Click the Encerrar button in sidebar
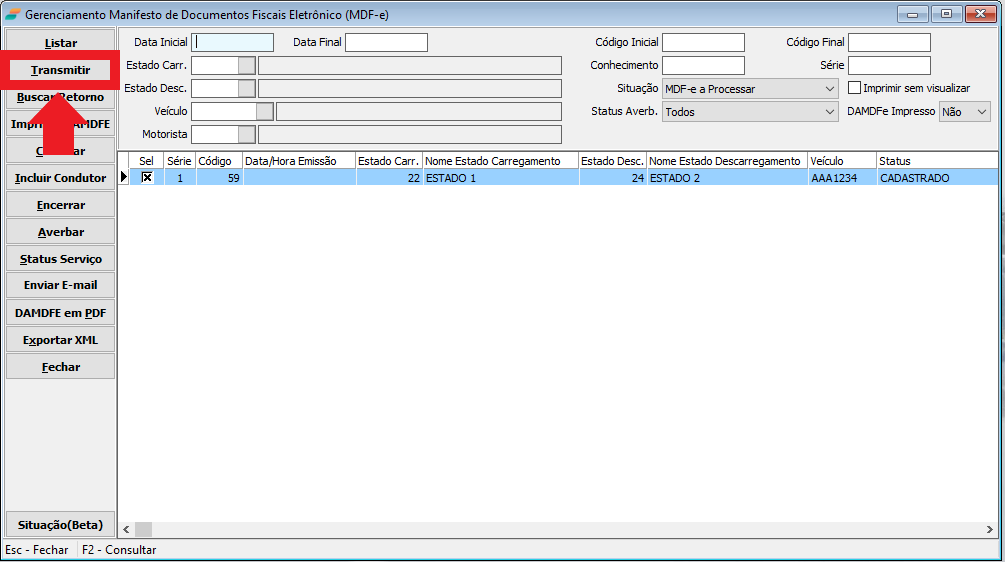 60,205
